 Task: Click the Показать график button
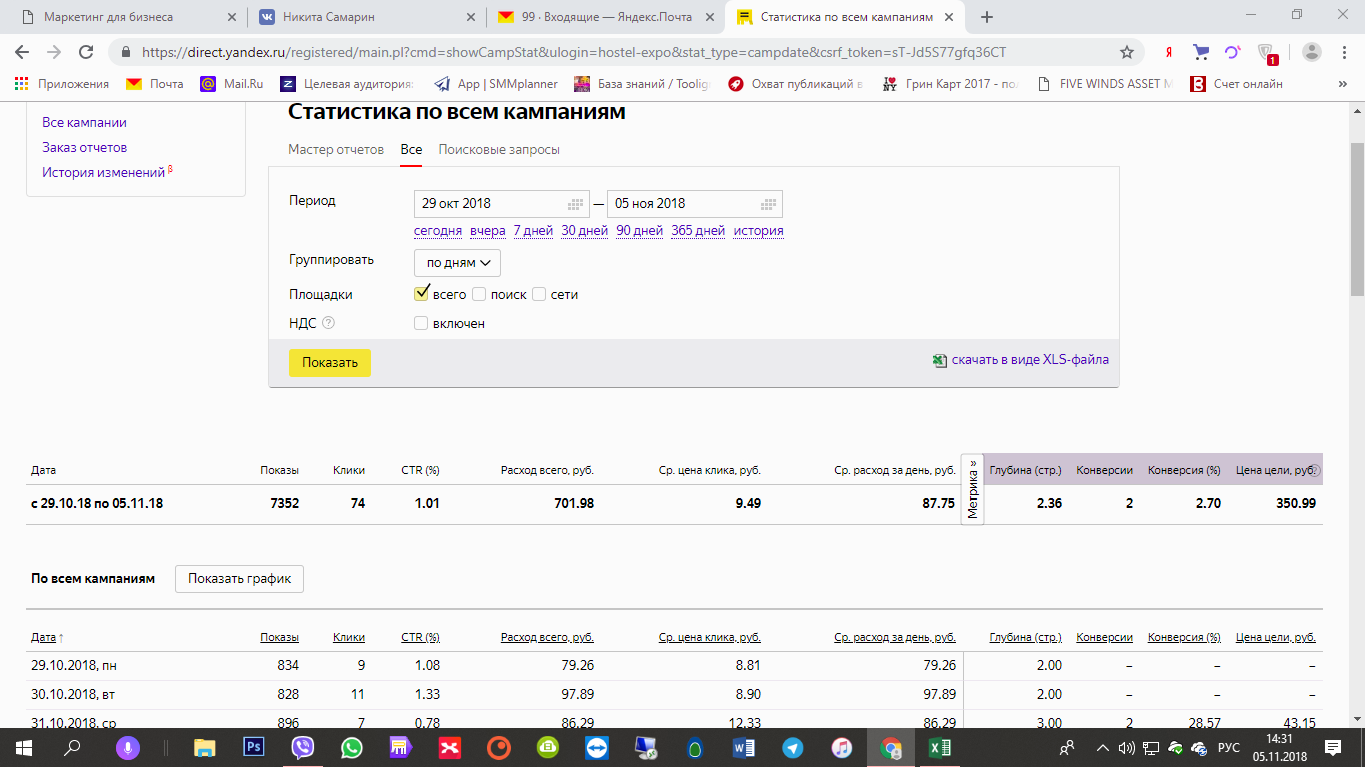[239, 579]
